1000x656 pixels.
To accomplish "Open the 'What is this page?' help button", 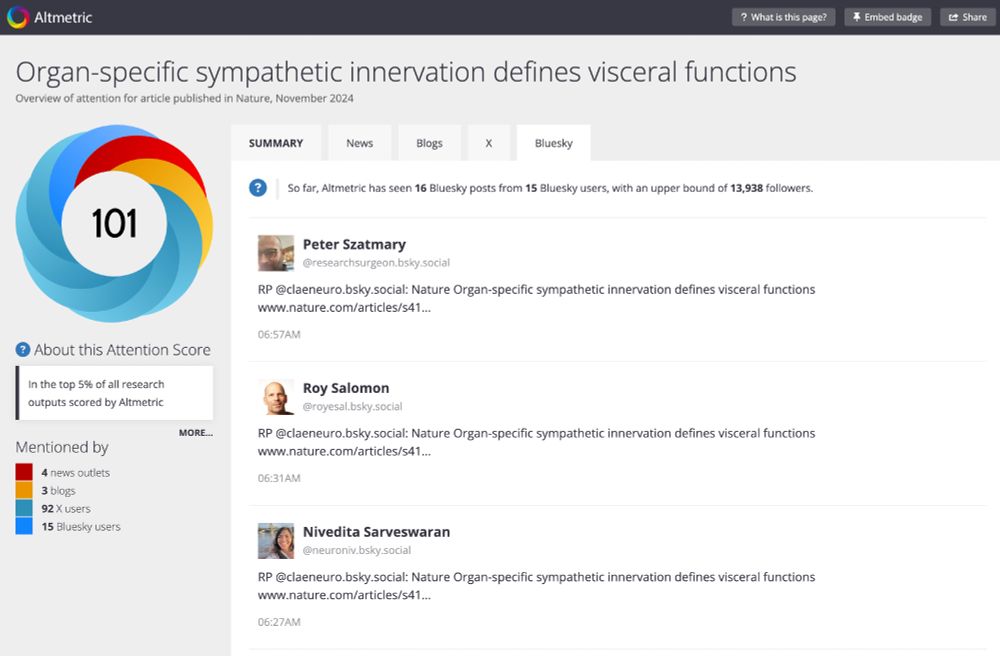I will pos(783,17).
